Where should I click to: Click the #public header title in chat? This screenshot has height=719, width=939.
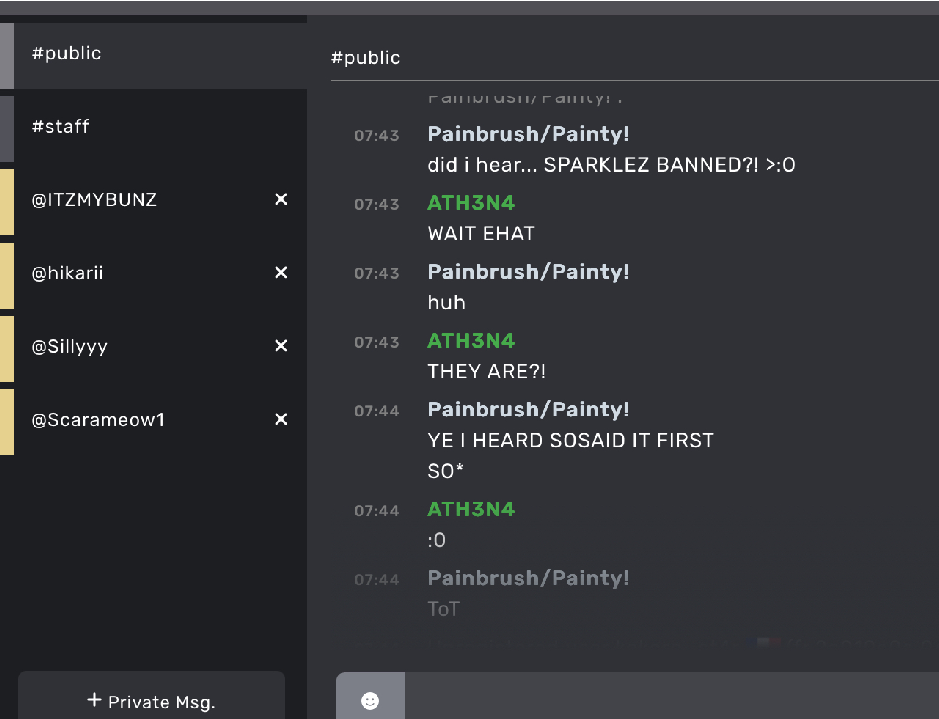click(365, 58)
